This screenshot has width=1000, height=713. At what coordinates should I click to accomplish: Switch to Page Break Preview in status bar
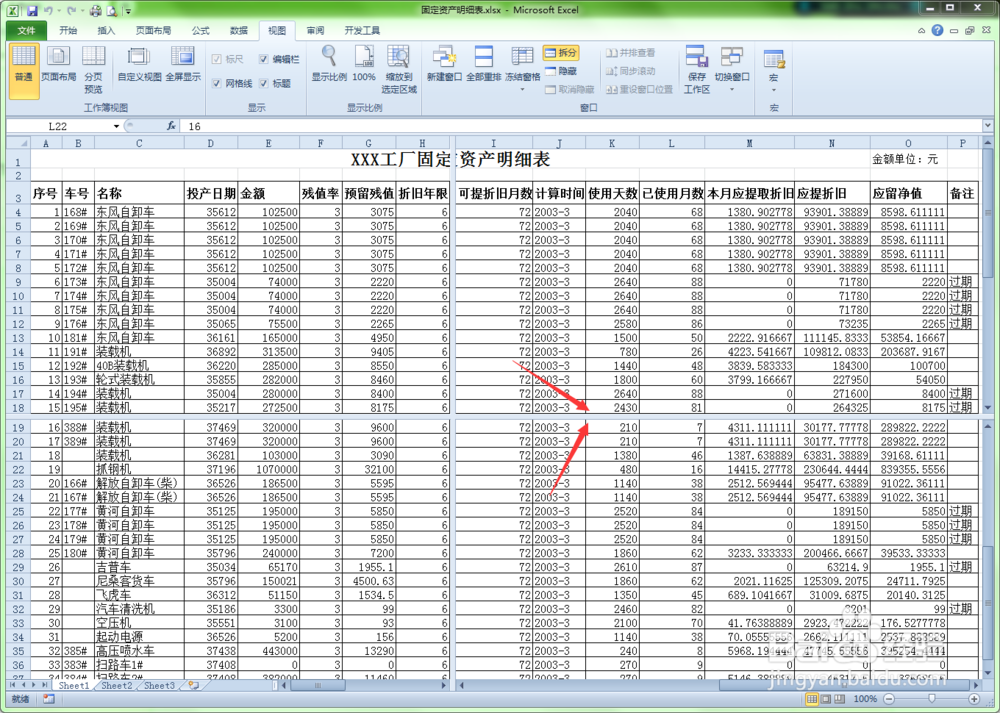(x=839, y=699)
